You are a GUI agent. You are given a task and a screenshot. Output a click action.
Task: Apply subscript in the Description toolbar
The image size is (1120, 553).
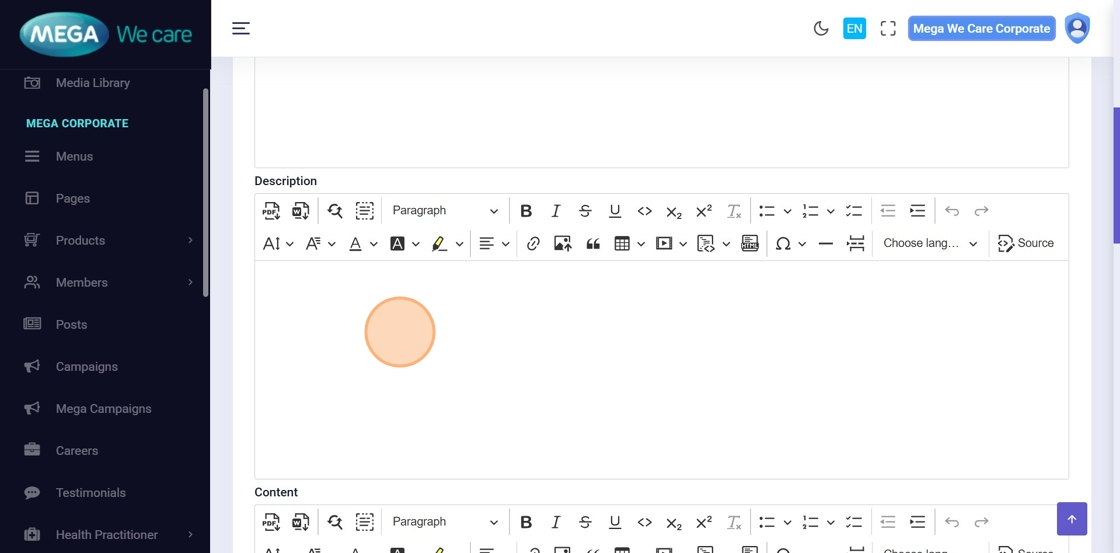tap(674, 211)
